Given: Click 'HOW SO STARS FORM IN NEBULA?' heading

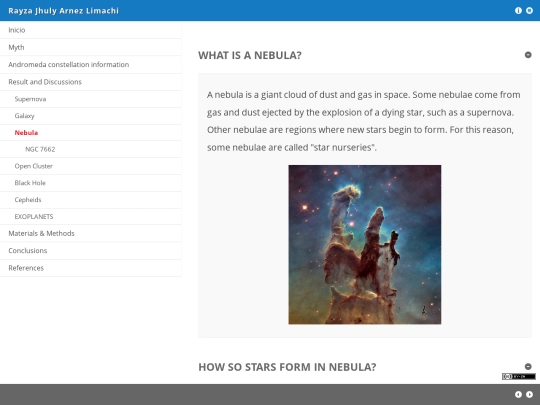Looking at the screenshot, I should pyautogui.click(x=287, y=367).
